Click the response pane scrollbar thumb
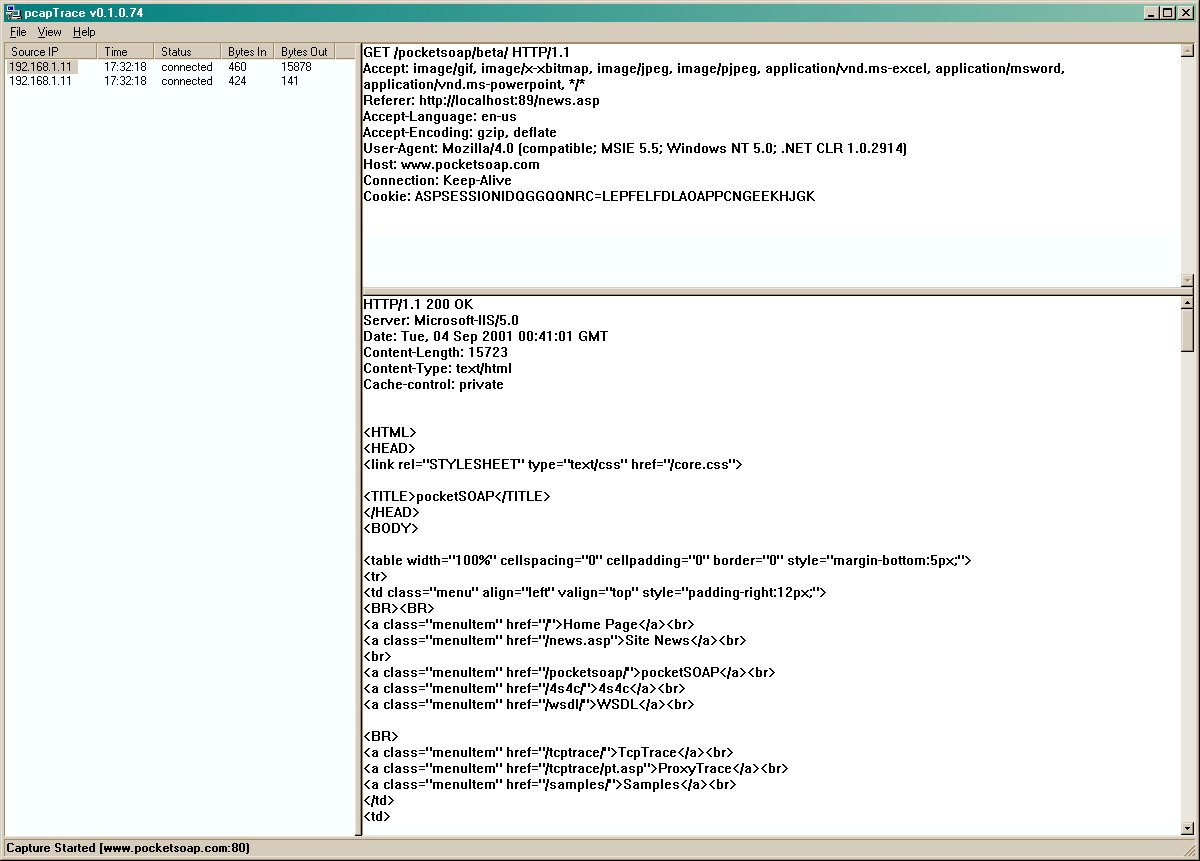Viewport: 1200px width, 861px height. (1187, 330)
